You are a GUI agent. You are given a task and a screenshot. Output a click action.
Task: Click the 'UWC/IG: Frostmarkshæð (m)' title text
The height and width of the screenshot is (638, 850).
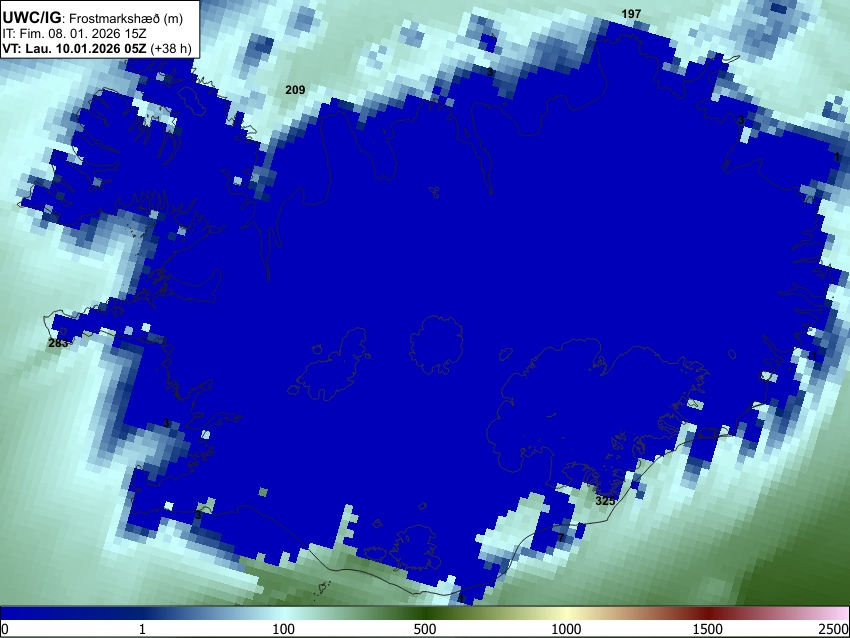(x=93, y=18)
